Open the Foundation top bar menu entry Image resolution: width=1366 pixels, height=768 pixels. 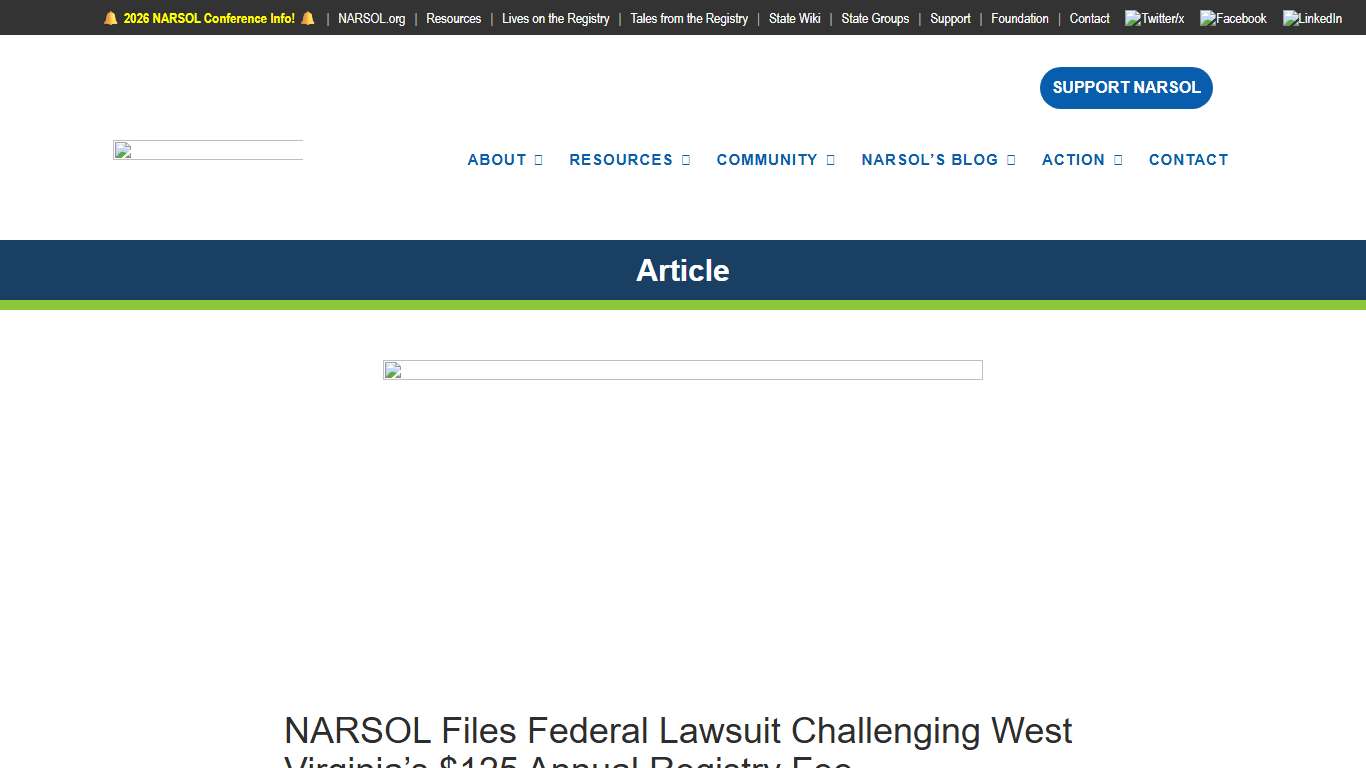(1019, 18)
